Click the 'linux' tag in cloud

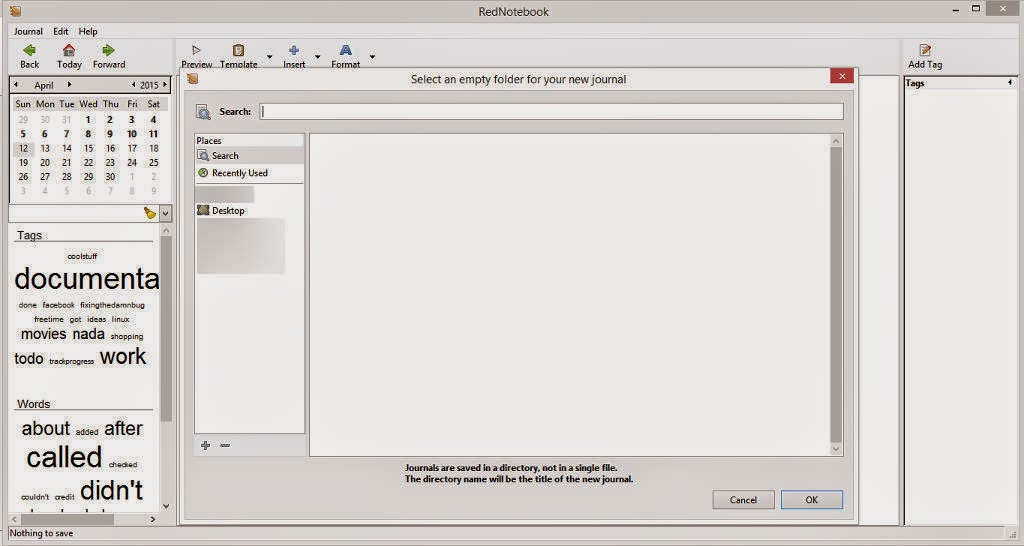tap(120, 319)
